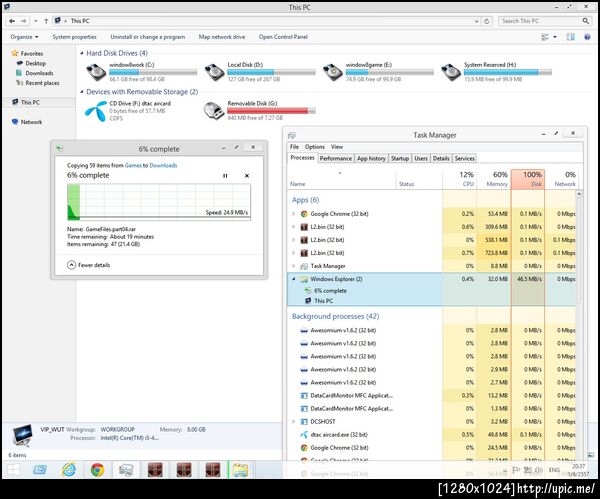Click the DCSHOST process icon
Viewport: 600px width, 499px height.
coord(304,422)
